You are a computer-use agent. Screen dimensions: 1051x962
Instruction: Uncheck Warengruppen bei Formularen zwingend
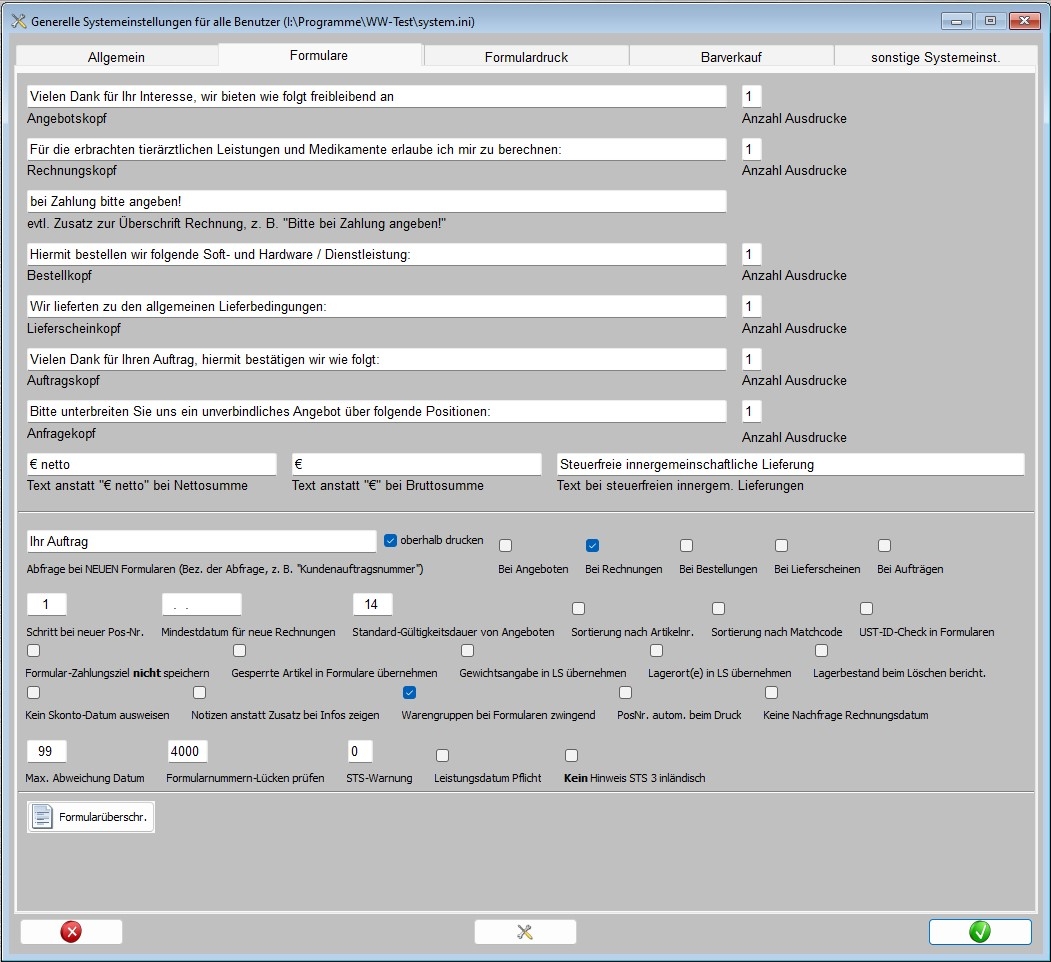(x=410, y=693)
